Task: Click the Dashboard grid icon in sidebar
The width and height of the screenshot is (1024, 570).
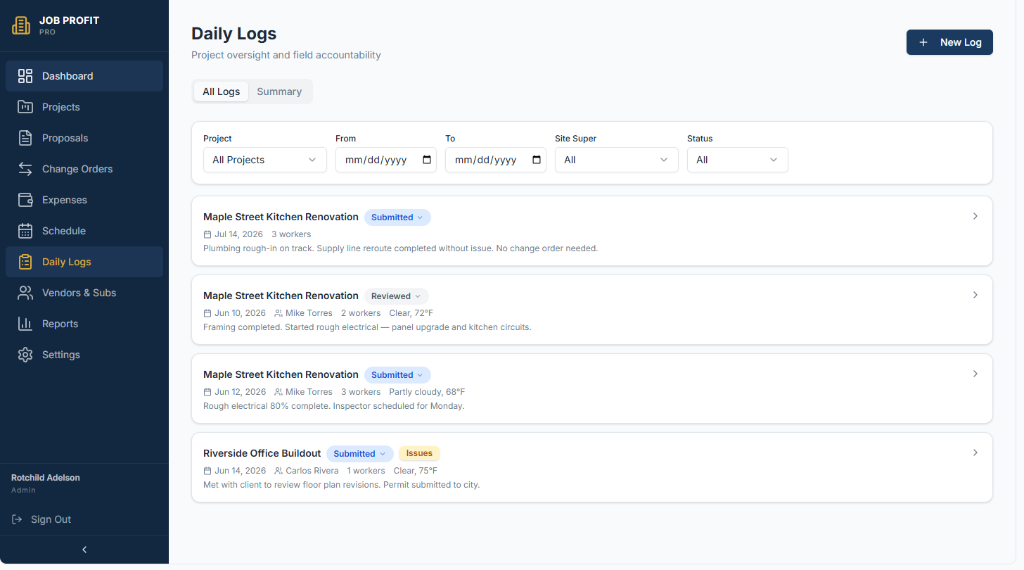Action: pos(25,76)
